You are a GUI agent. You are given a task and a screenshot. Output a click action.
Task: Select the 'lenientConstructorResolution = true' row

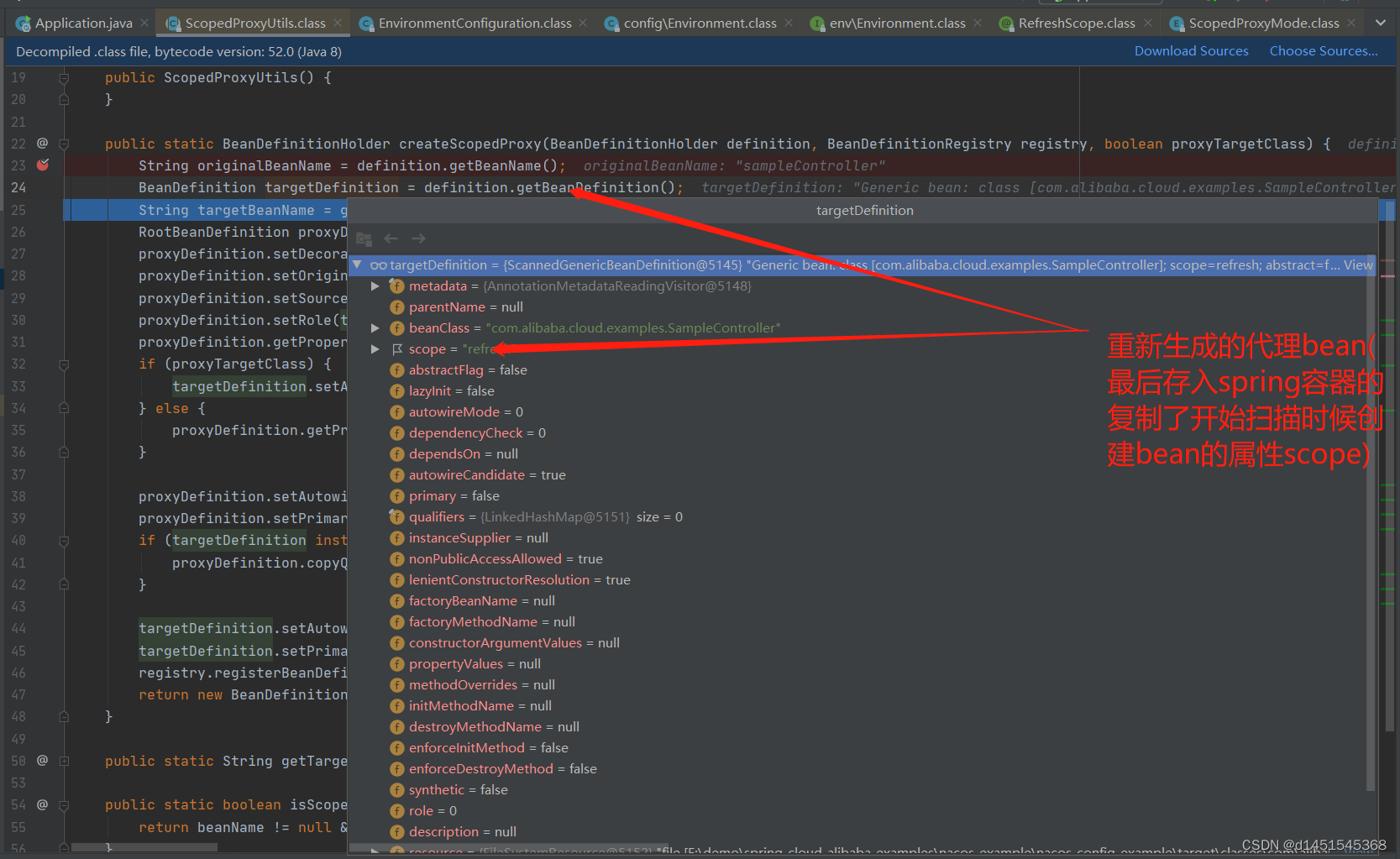(x=857, y=580)
